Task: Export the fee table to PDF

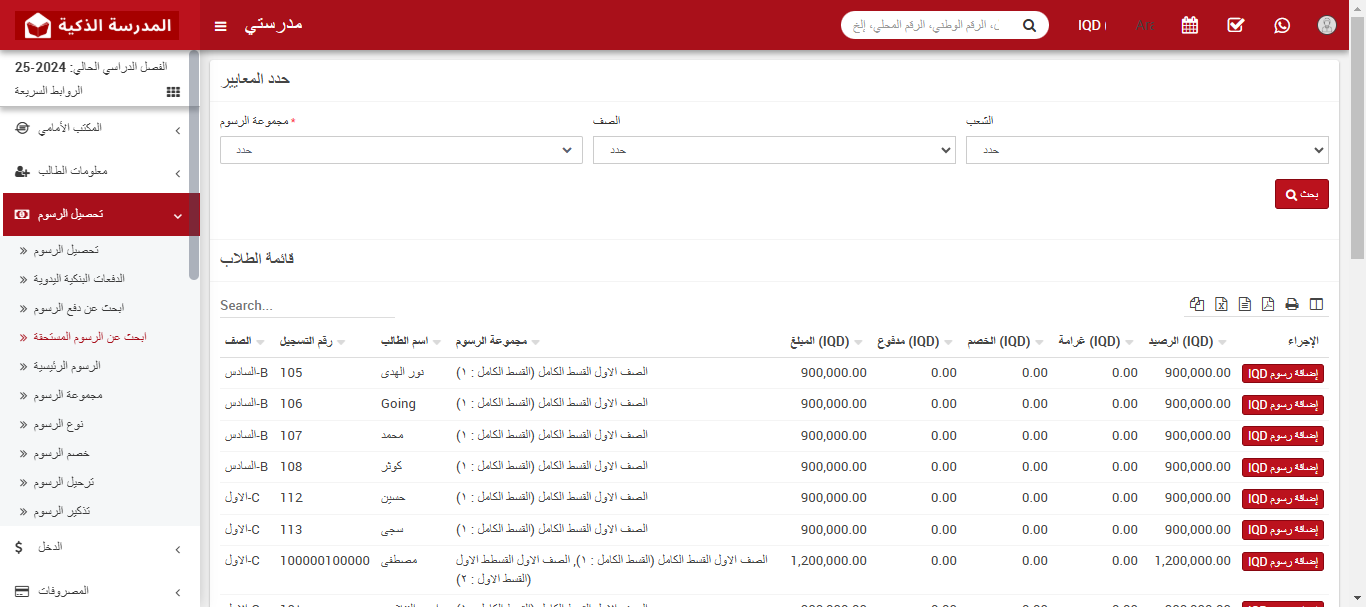Action: pyautogui.click(x=1267, y=303)
